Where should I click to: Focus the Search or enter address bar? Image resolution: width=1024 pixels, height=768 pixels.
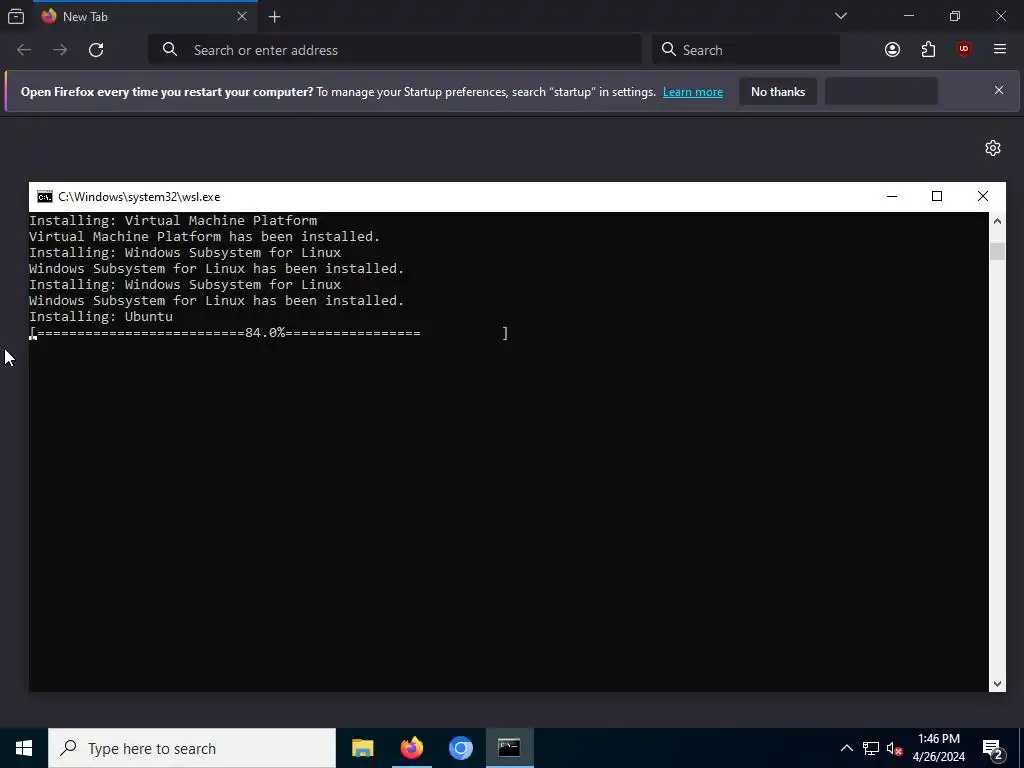click(x=394, y=50)
